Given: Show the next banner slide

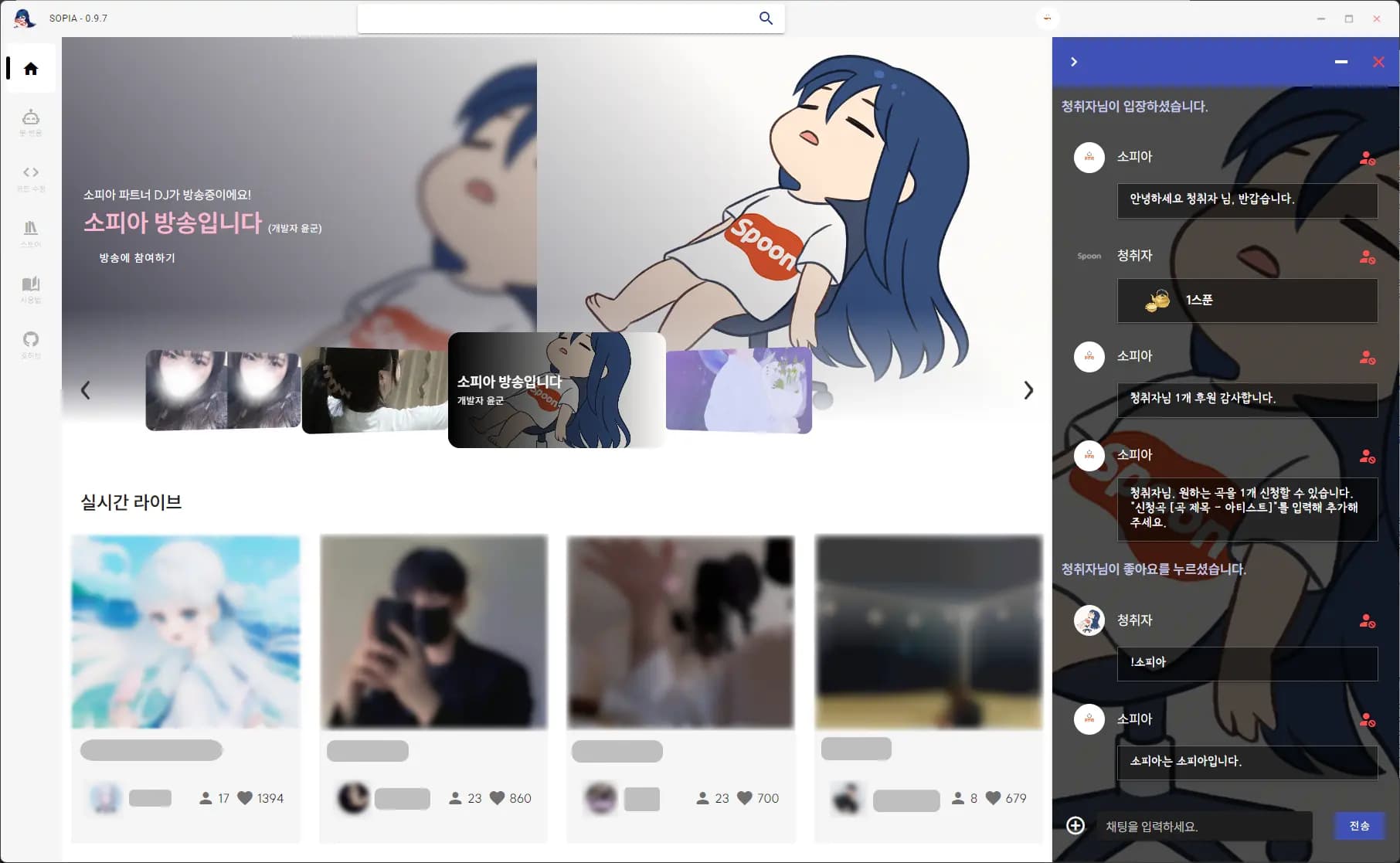Looking at the screenshot, I should point(1028,390).
